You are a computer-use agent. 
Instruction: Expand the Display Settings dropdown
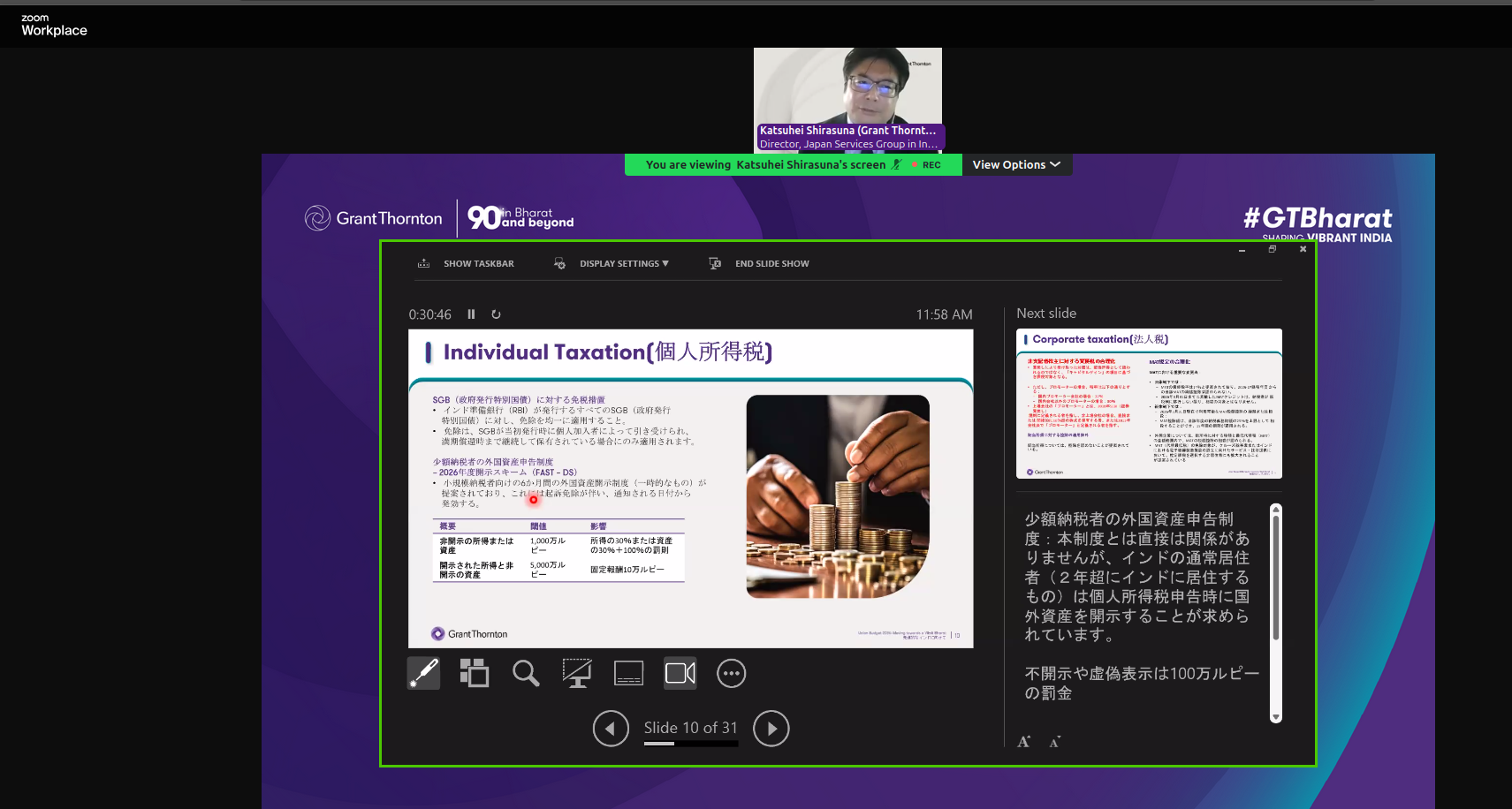pos(612,264)
